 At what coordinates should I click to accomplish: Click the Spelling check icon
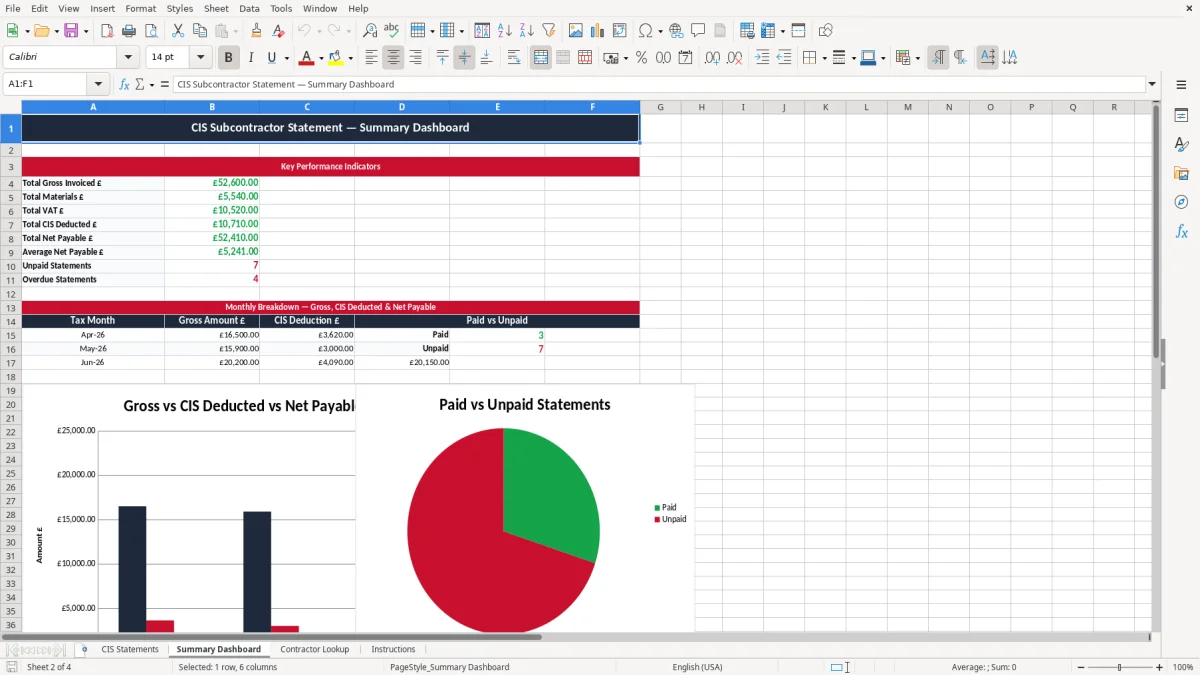click(x=392, y=31)
